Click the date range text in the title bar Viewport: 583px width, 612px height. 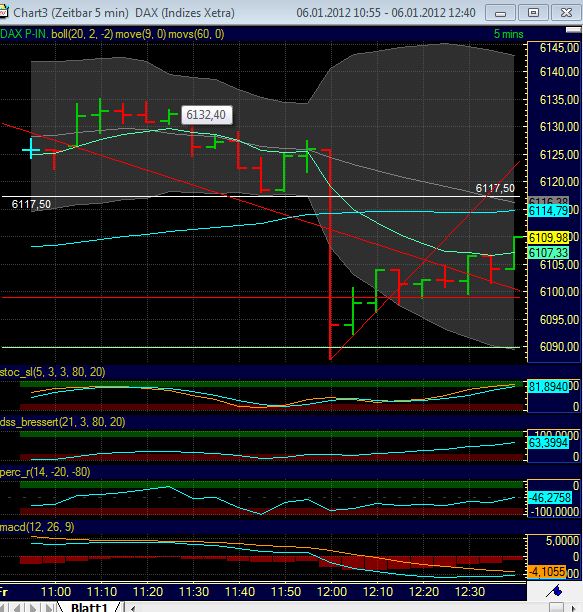tap(386, 13)
